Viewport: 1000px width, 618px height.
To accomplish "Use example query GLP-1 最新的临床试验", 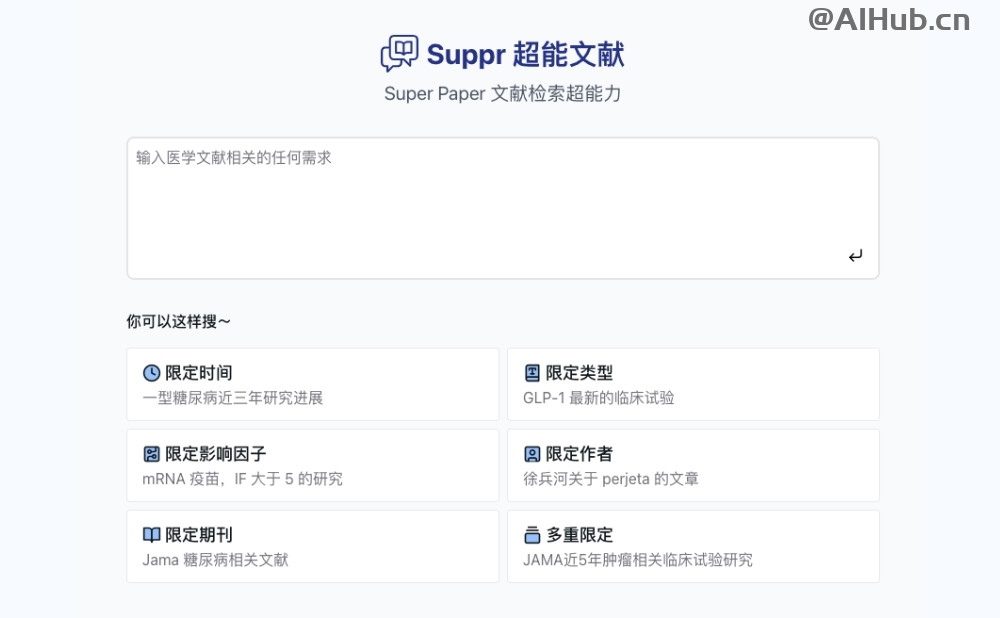I will [x=599, y=398].
